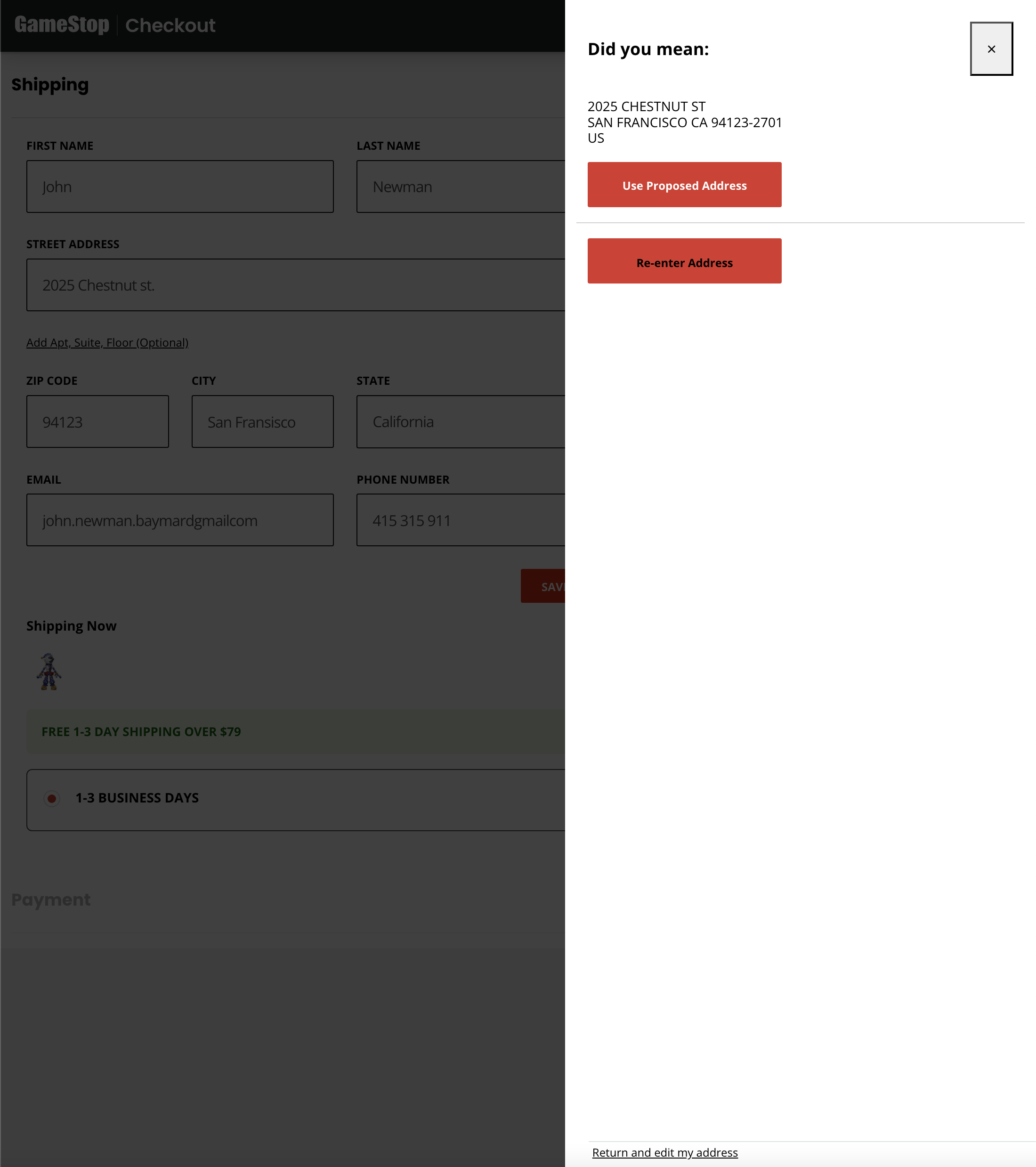Screen dimensions: 1036x1167
Task: Click the First Name field containing John
Action: pos(180,186)
